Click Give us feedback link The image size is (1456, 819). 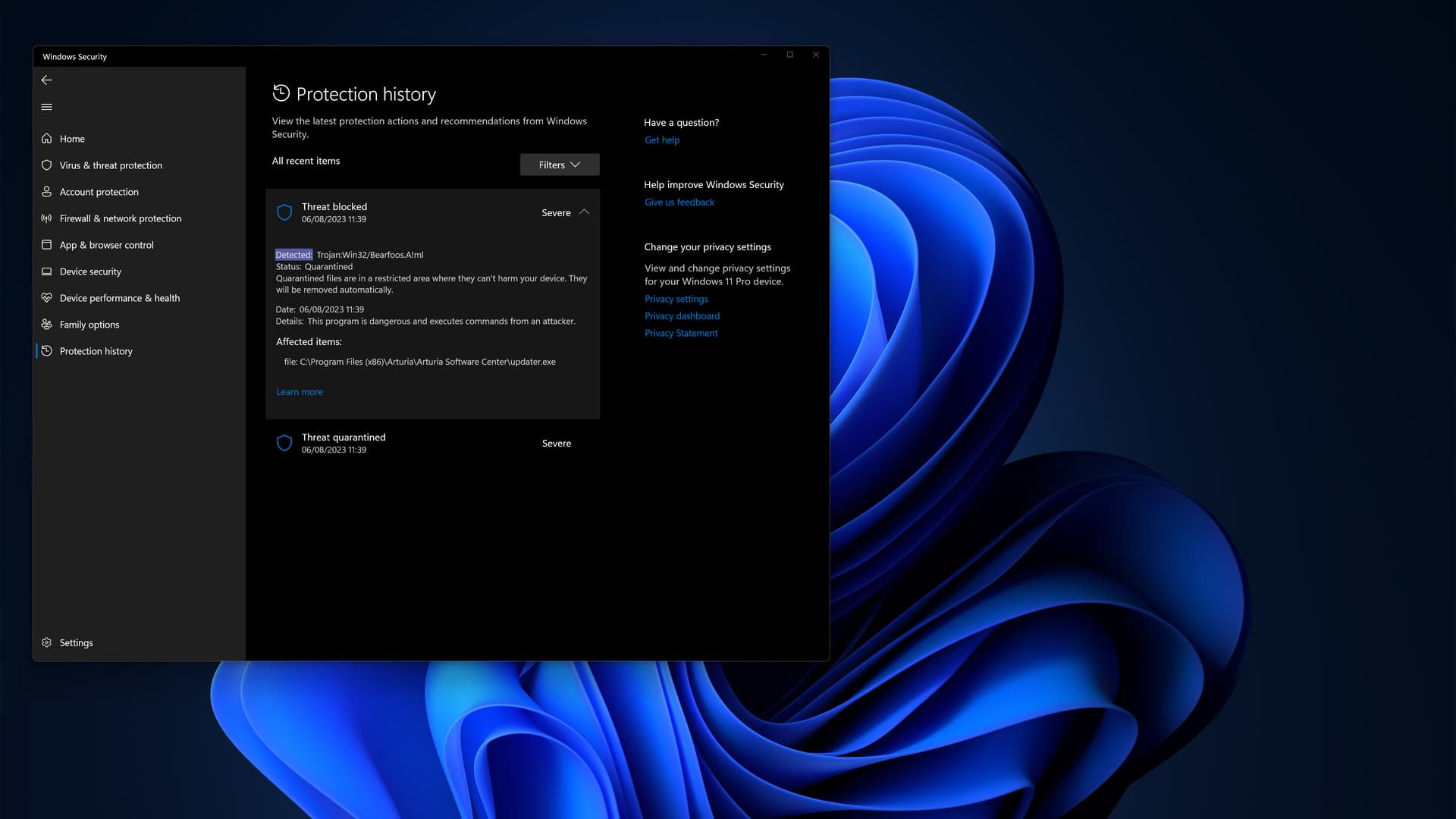(679, 202)
